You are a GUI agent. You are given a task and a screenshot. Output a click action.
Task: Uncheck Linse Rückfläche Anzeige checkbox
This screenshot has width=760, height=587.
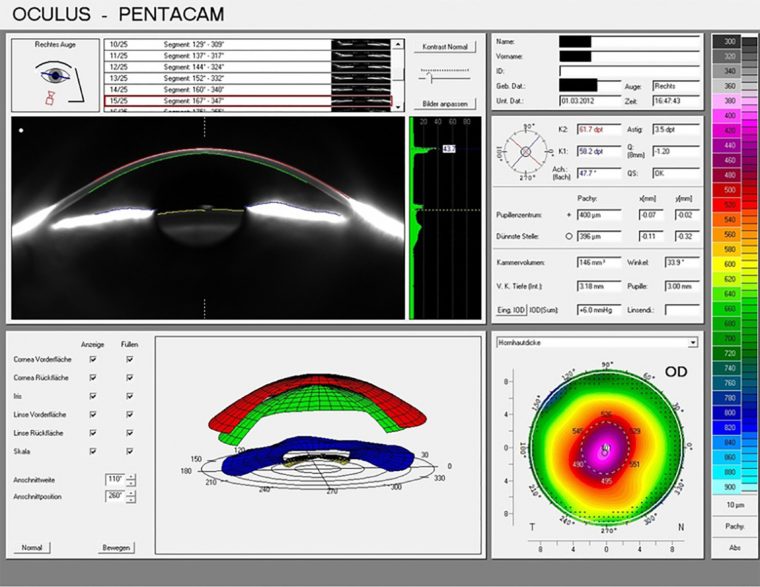[93, 433]
